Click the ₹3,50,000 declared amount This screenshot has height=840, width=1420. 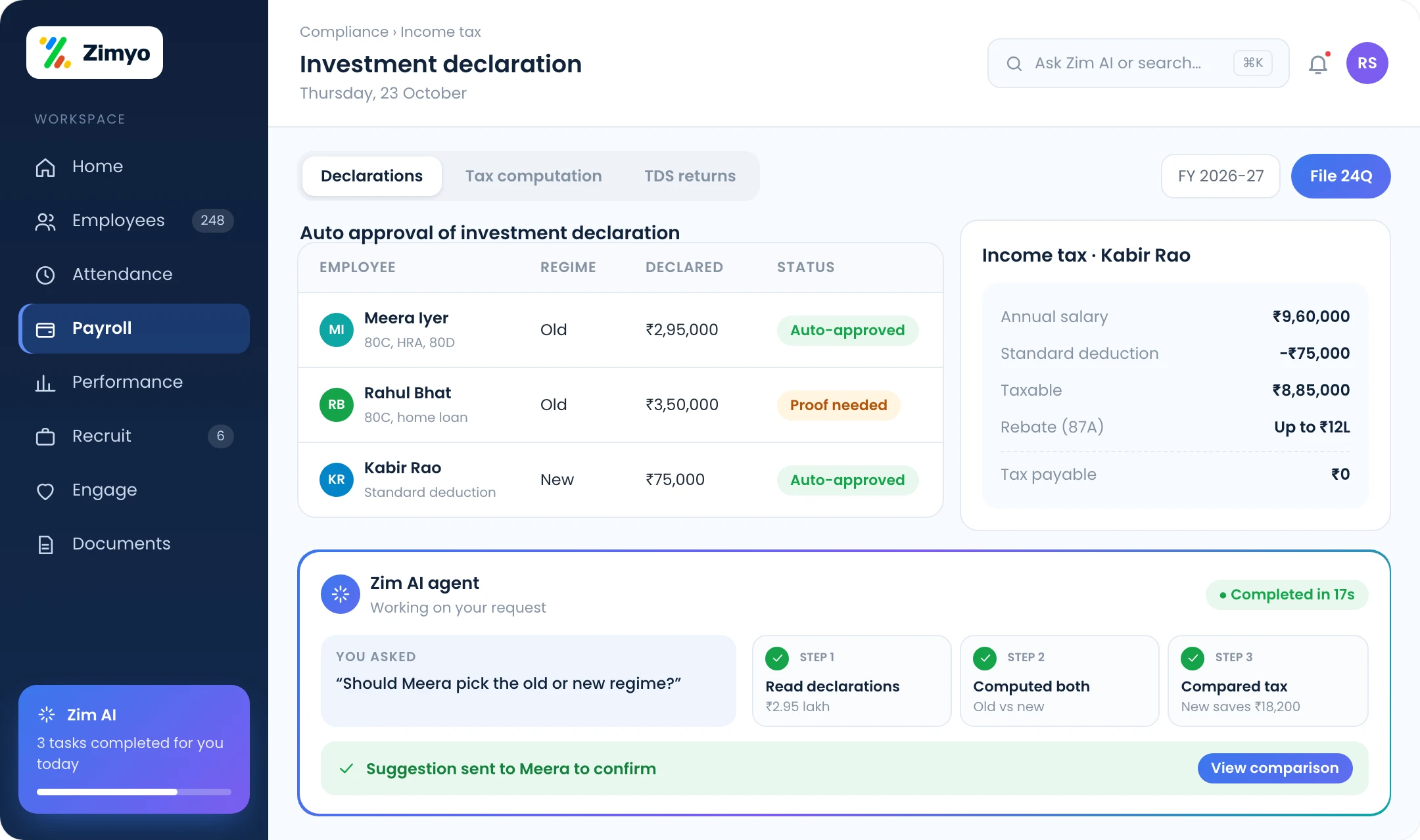(x=682, y=405)
